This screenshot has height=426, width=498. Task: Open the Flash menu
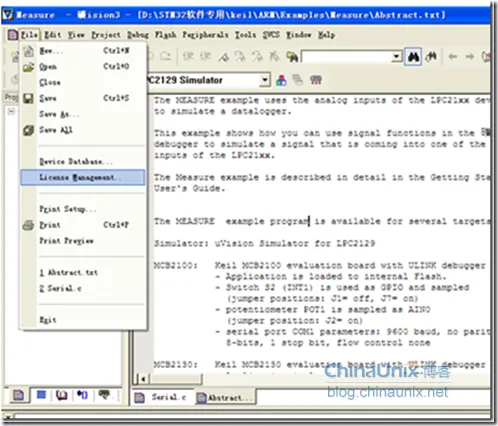pyautogui.click(x=165, y=35)
